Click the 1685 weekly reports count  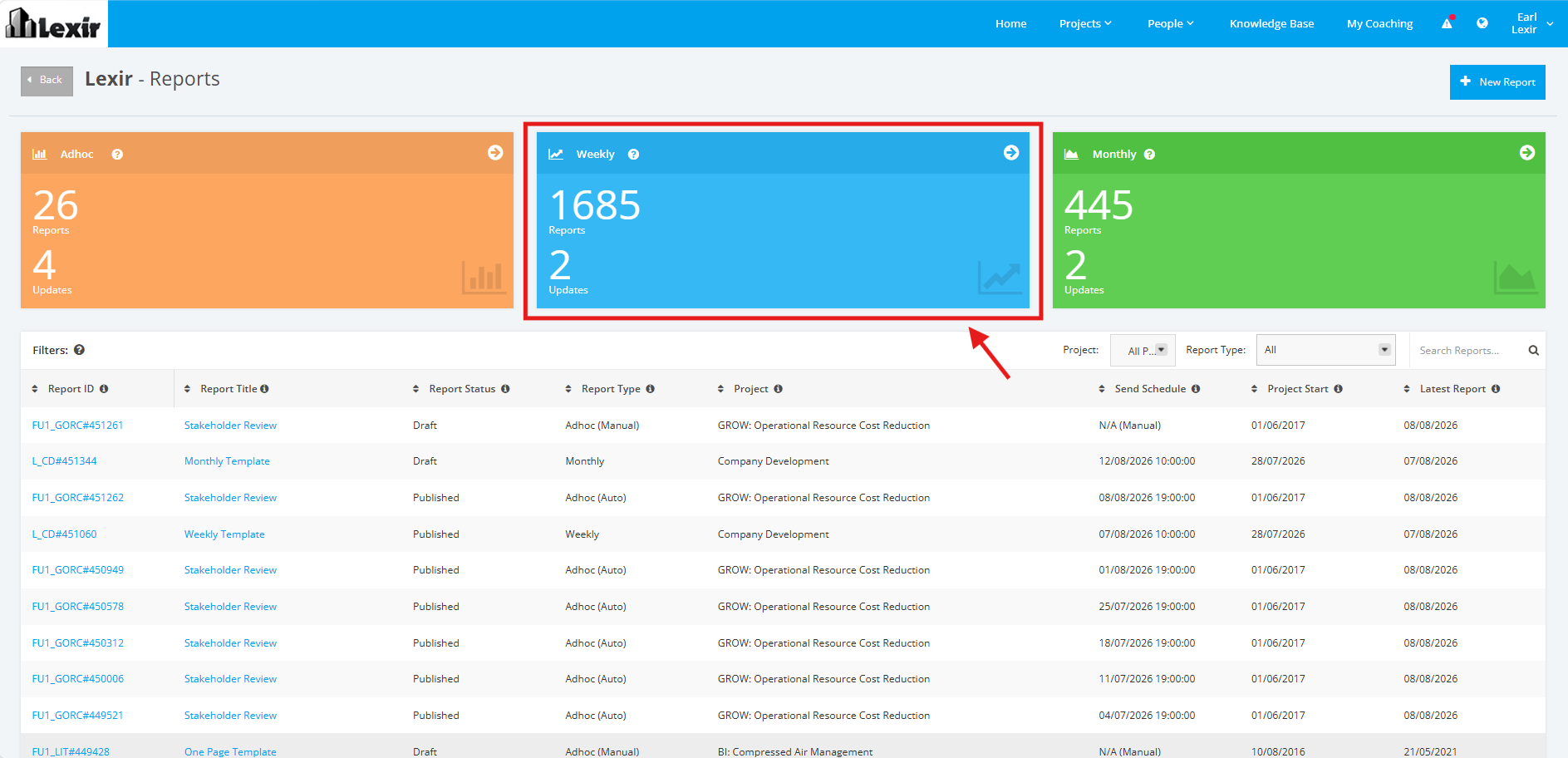coord(594,205)
